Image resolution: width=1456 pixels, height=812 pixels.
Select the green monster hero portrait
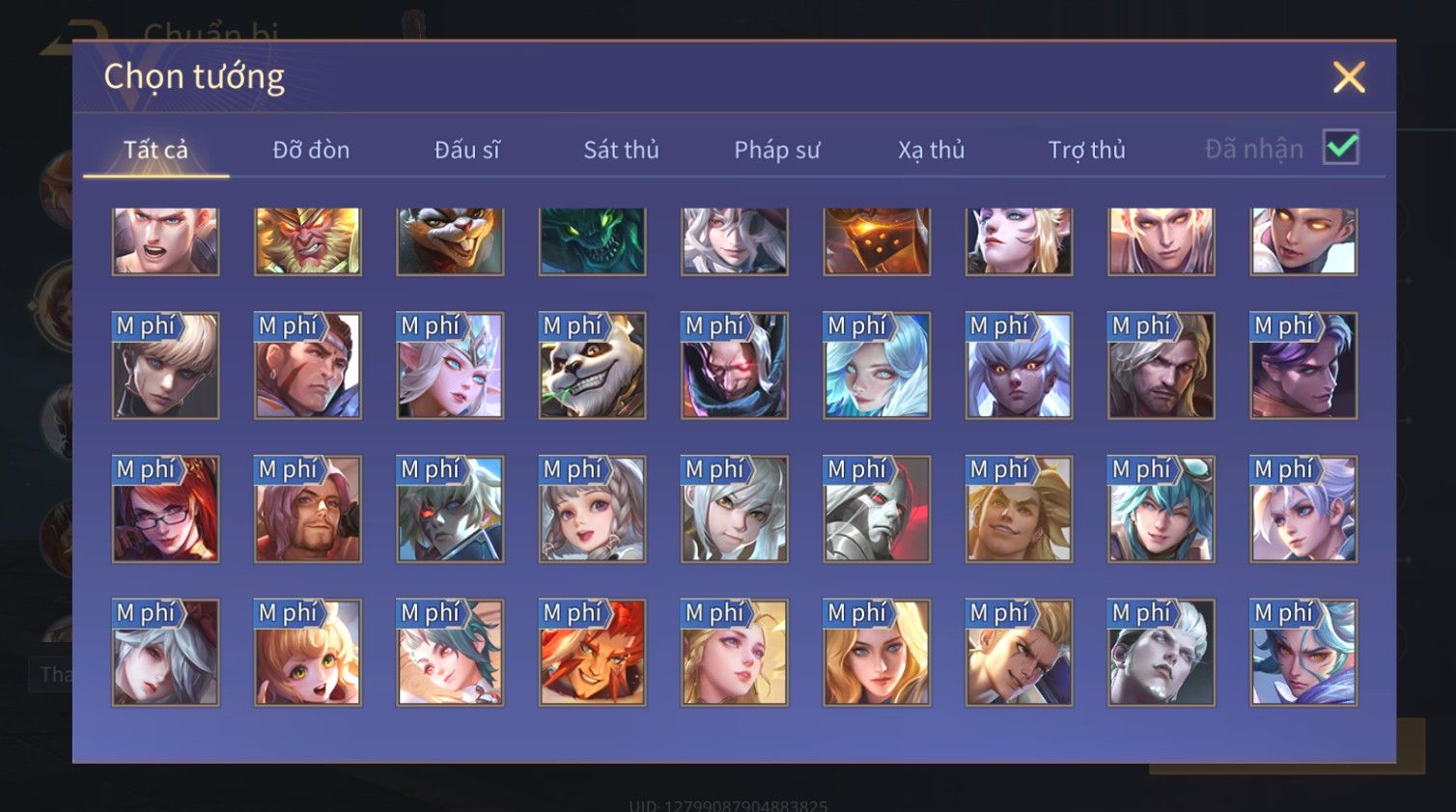(x=592, y=241)
